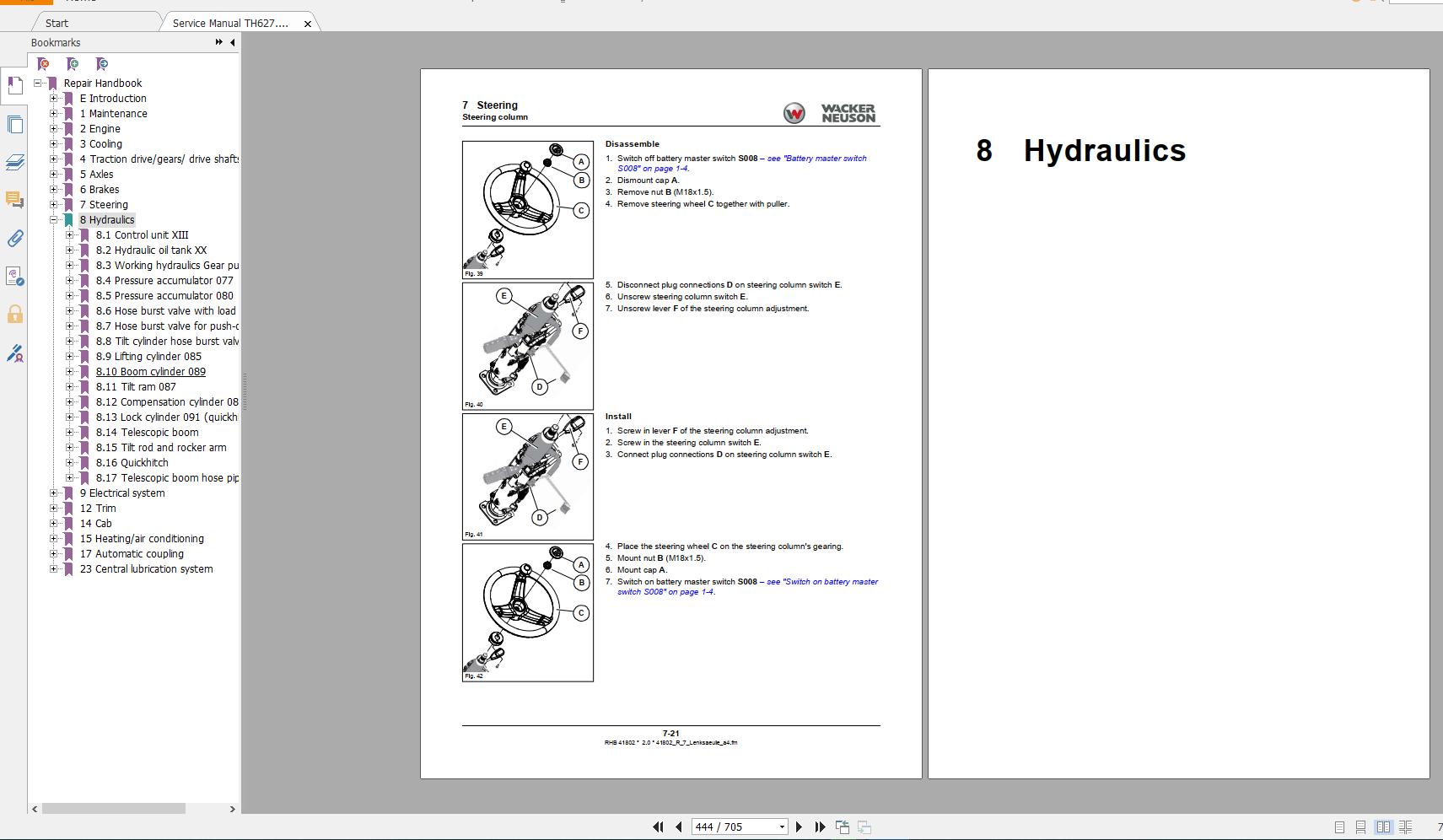
Task: Add a new bookmark
Action: click(73, 63)
